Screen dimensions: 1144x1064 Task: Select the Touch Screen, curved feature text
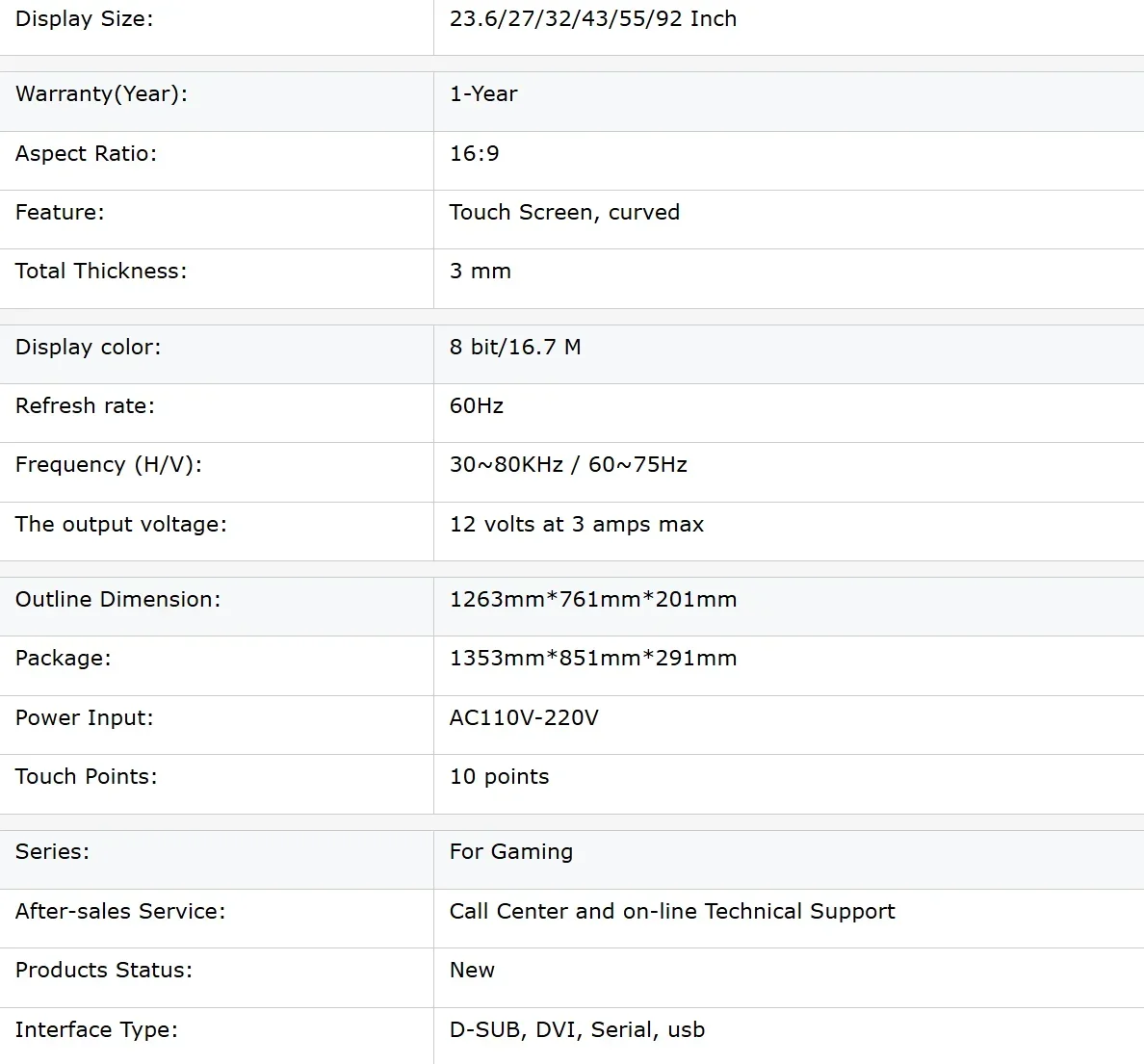tap(564, 213)
